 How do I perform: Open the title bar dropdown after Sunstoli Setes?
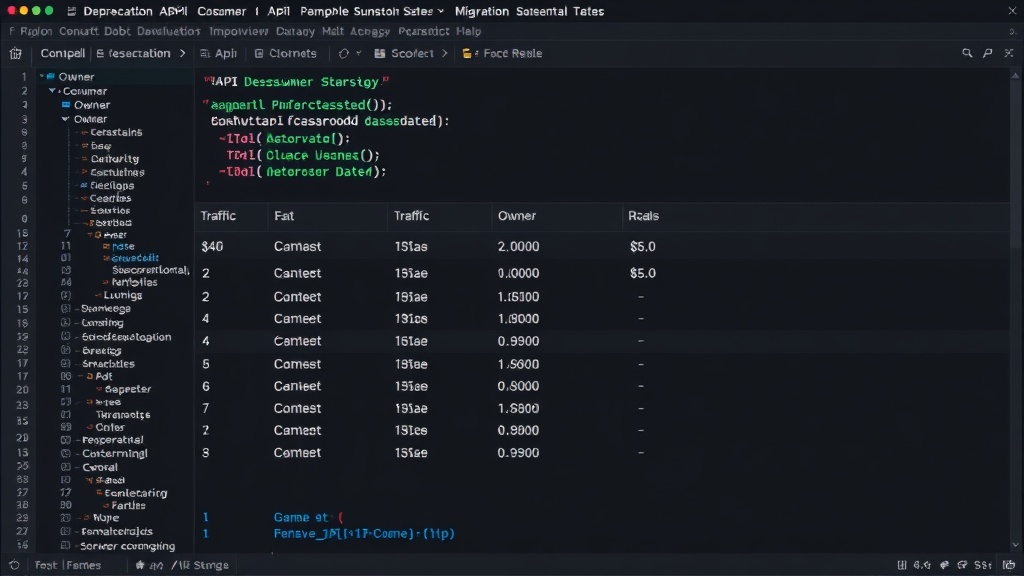(441, 11)
